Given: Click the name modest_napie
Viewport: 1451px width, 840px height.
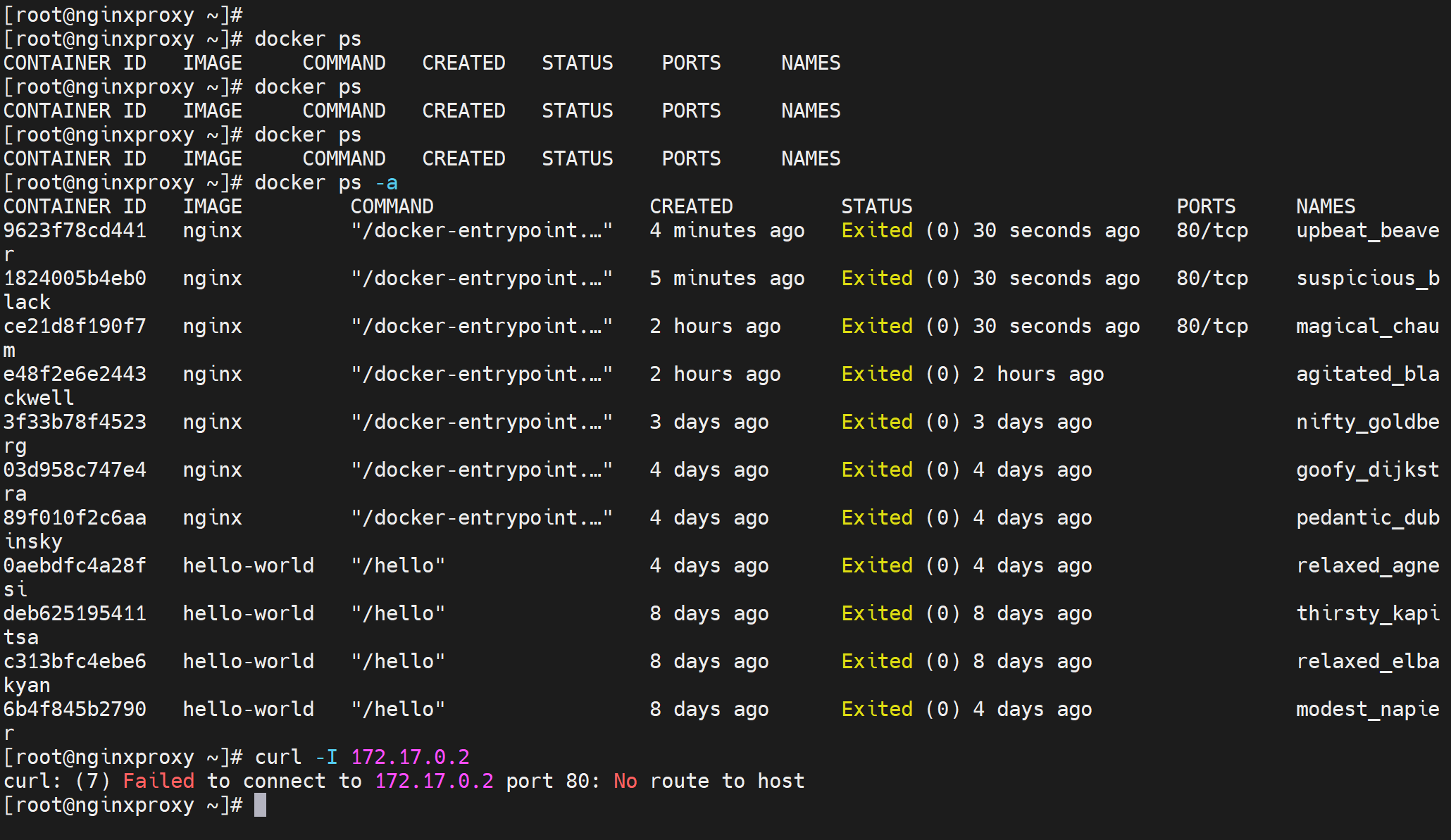Looking at the screenshot, I should coord(1367,709).
